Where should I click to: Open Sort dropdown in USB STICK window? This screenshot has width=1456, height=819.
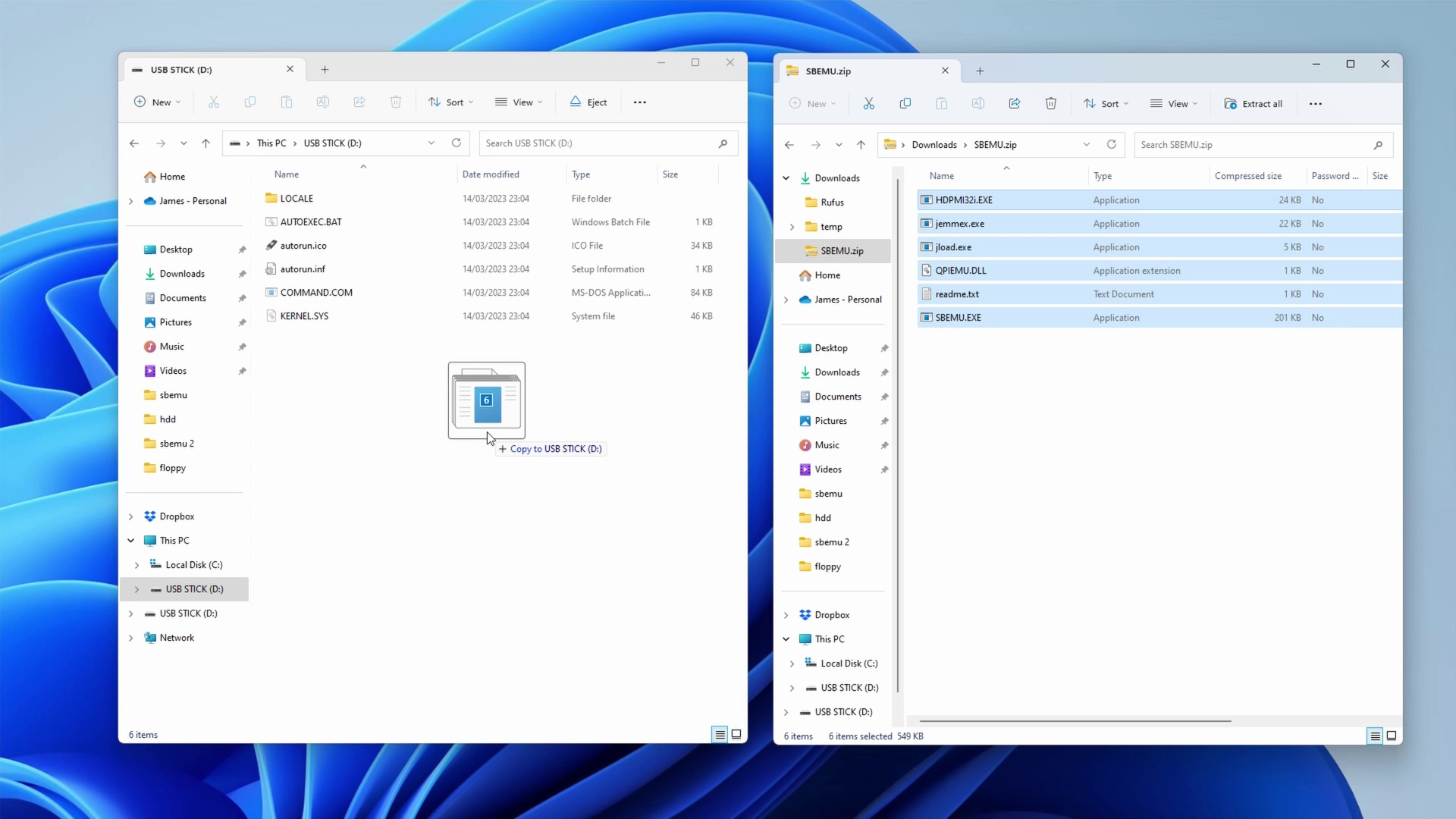[x=451, y=102]
